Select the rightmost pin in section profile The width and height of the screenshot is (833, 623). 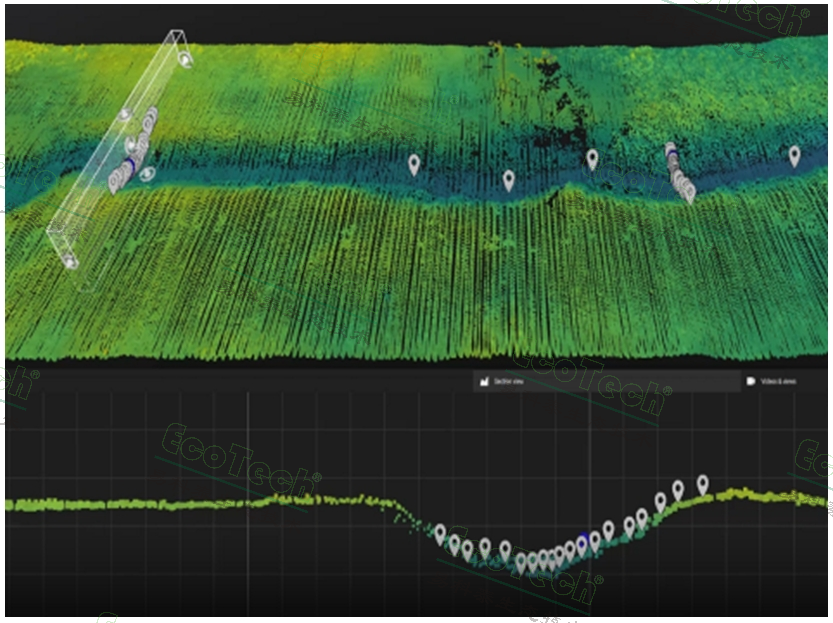(x=703, y=484)
